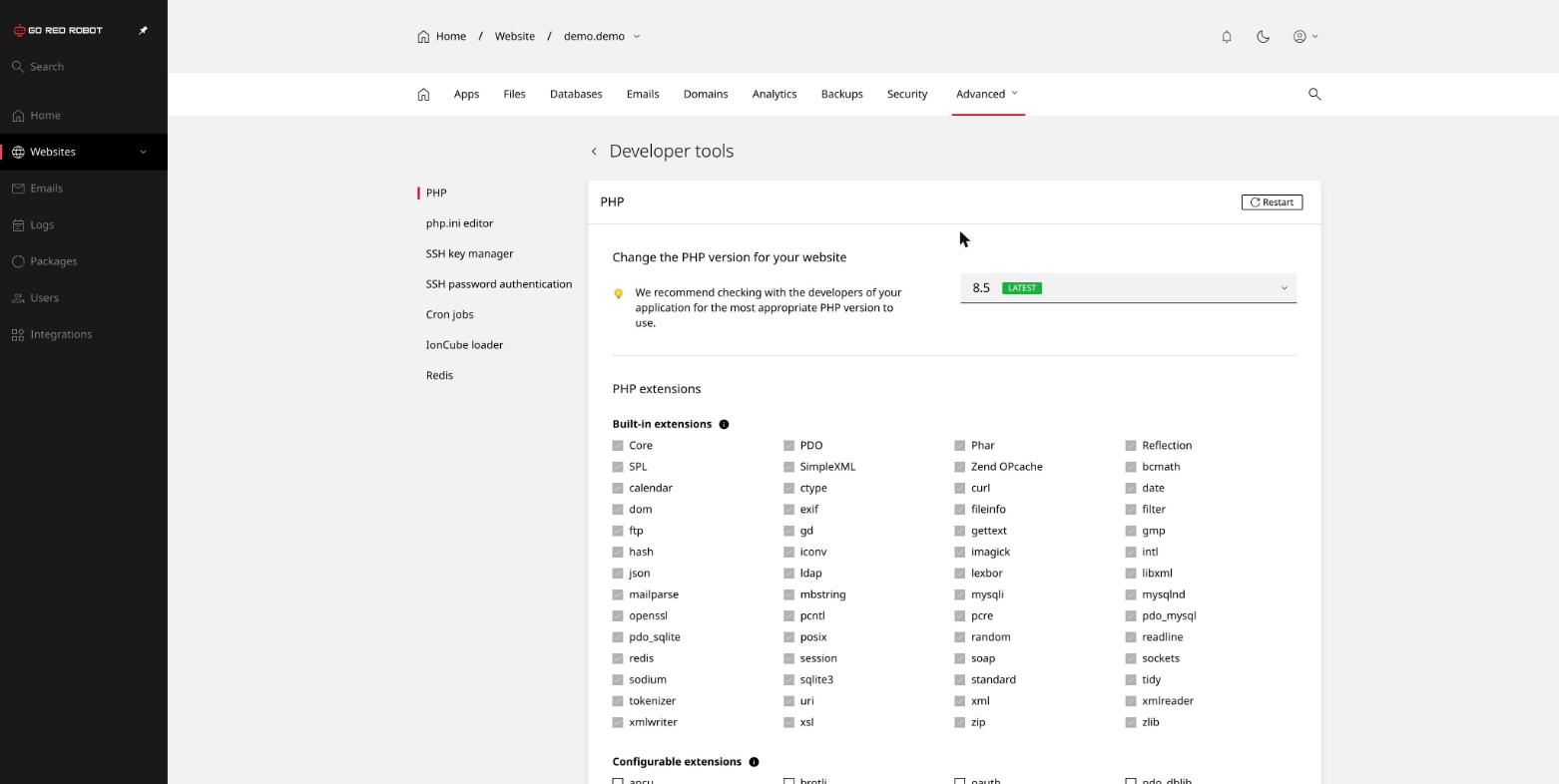Viewport: 1559px width, 784px height.
Task: Open Packages in the left sidebar
Action: click(x=84, y=261)
